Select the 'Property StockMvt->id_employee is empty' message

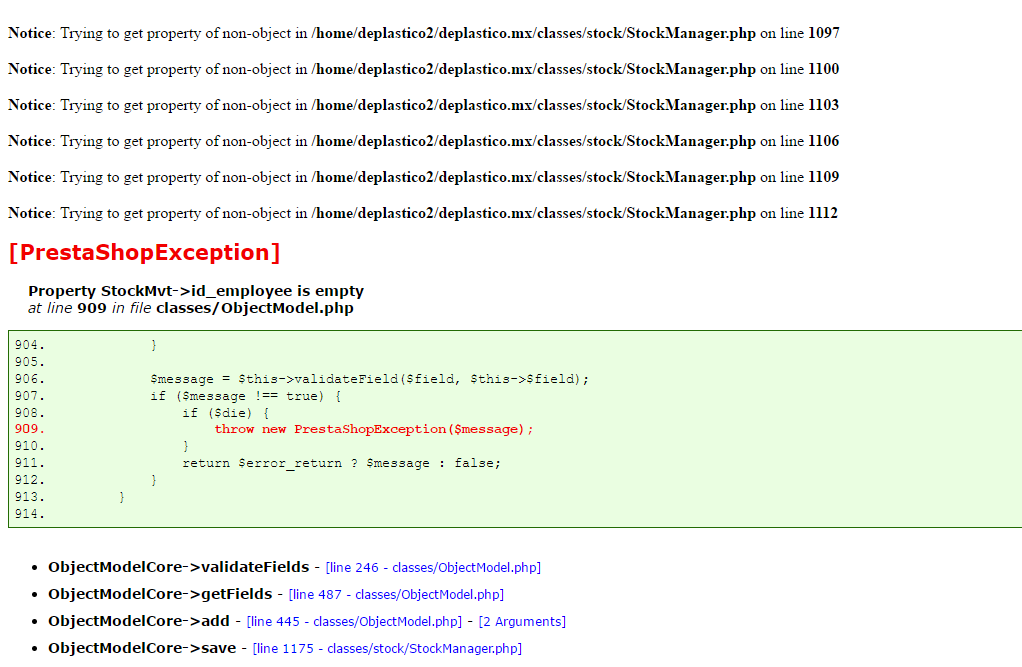(196, 291)
